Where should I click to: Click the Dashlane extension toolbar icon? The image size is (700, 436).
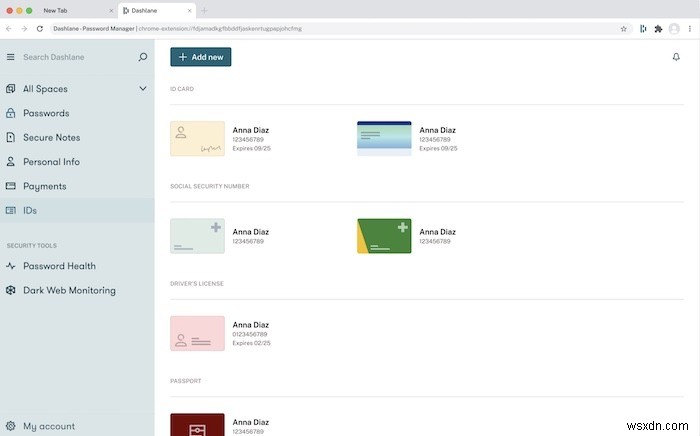[x=643, y=29]
